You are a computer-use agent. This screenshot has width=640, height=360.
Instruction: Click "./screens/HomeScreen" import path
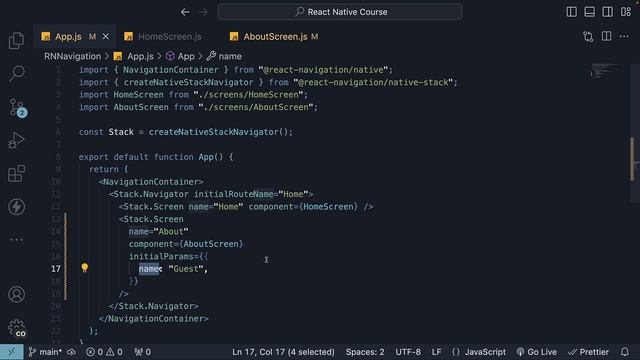[248, 95]
